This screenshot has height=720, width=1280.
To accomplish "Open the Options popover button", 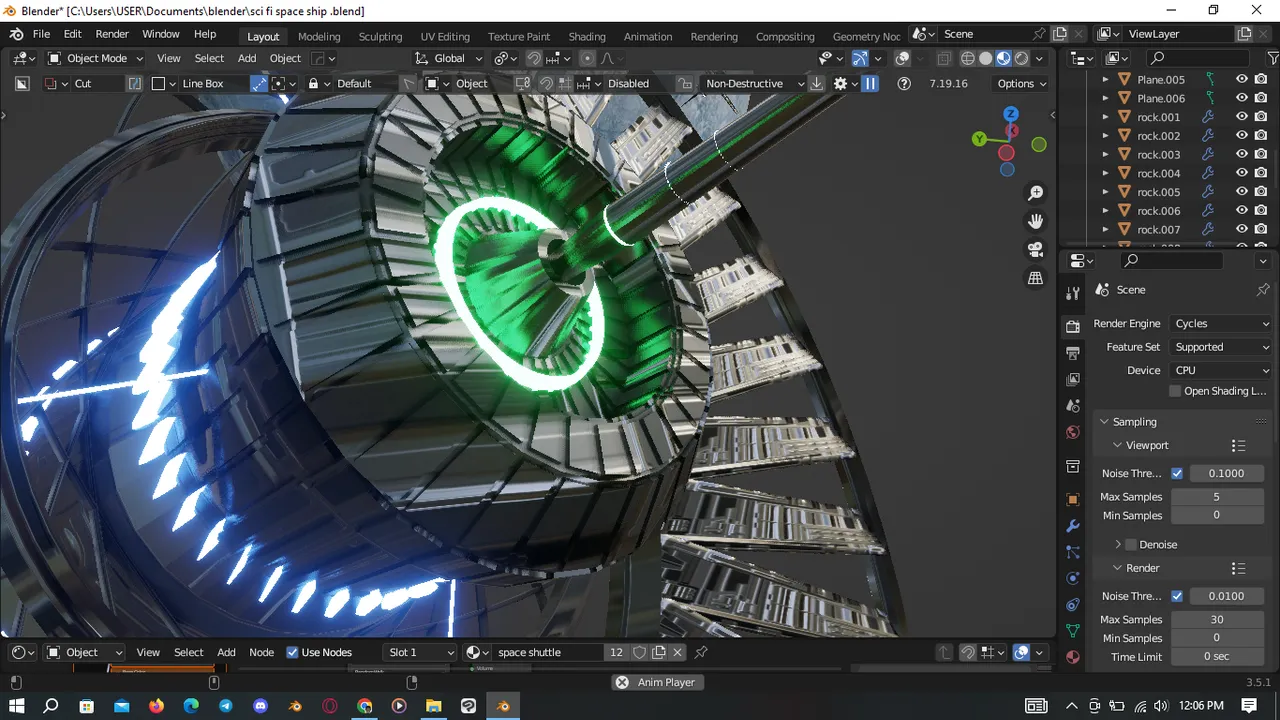I will click(1022, 83).
